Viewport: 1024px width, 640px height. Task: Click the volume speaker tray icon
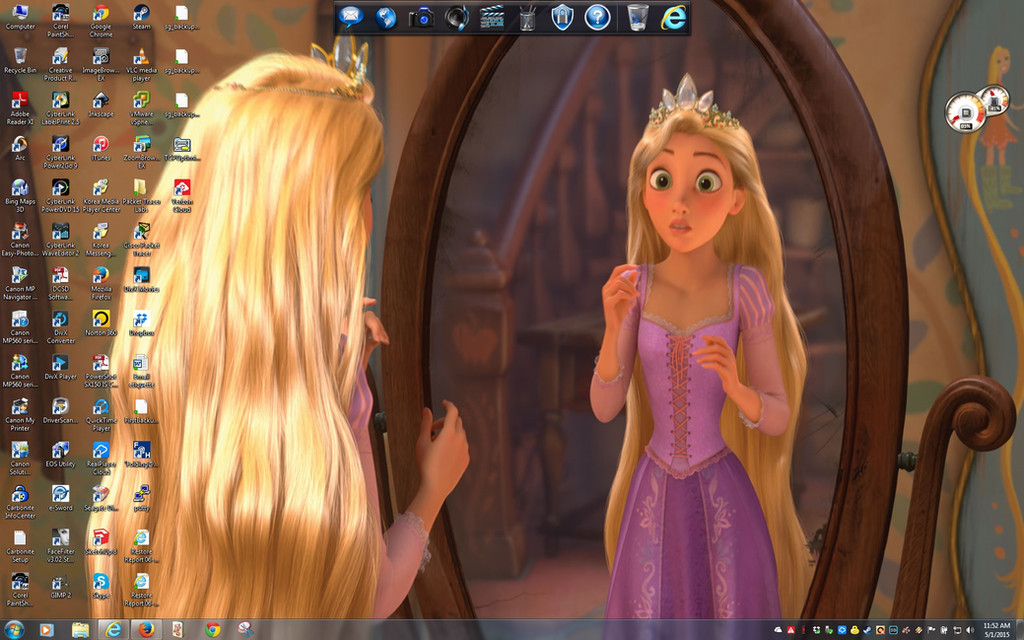[969, 630]
